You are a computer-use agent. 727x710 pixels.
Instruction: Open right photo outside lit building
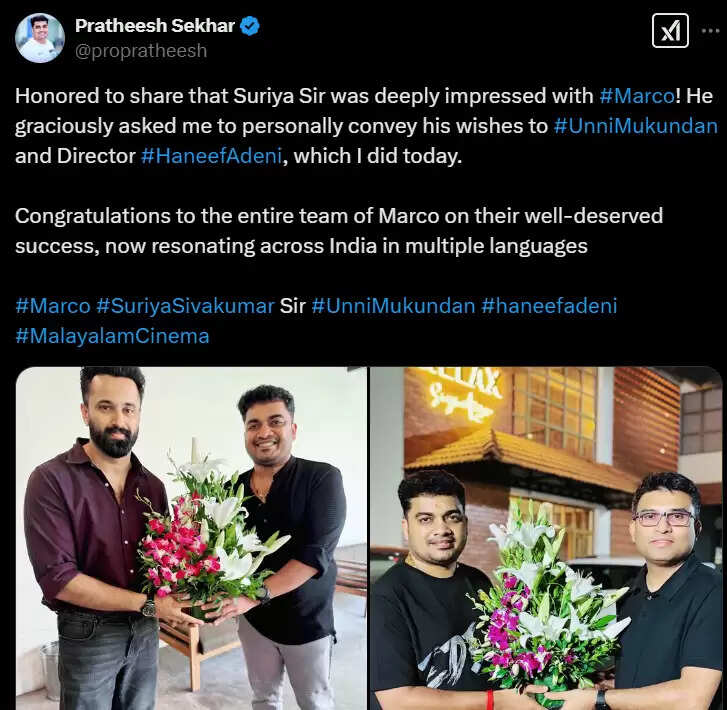click(x=546, y=538)
